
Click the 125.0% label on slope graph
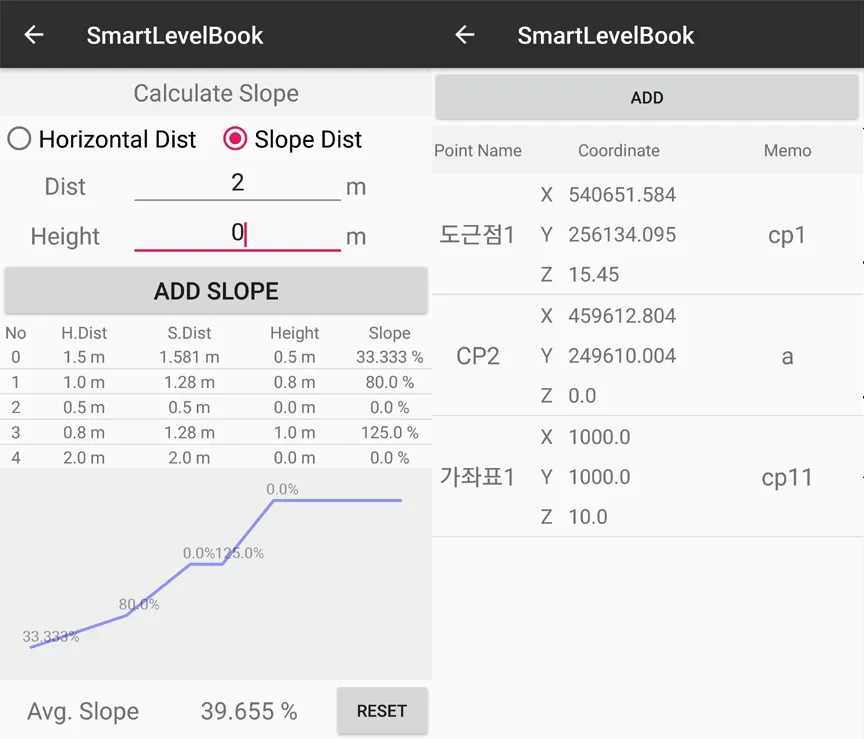click(x=240, y=553)
